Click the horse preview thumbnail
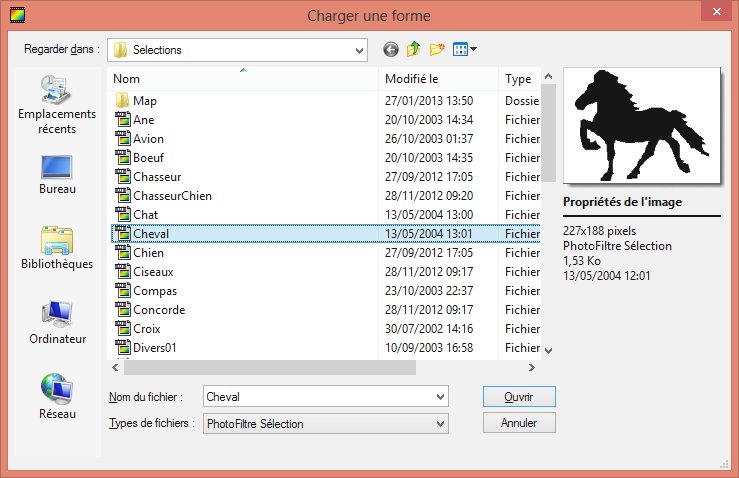Viewport: 739px width, 478px height. click(642, 126)
